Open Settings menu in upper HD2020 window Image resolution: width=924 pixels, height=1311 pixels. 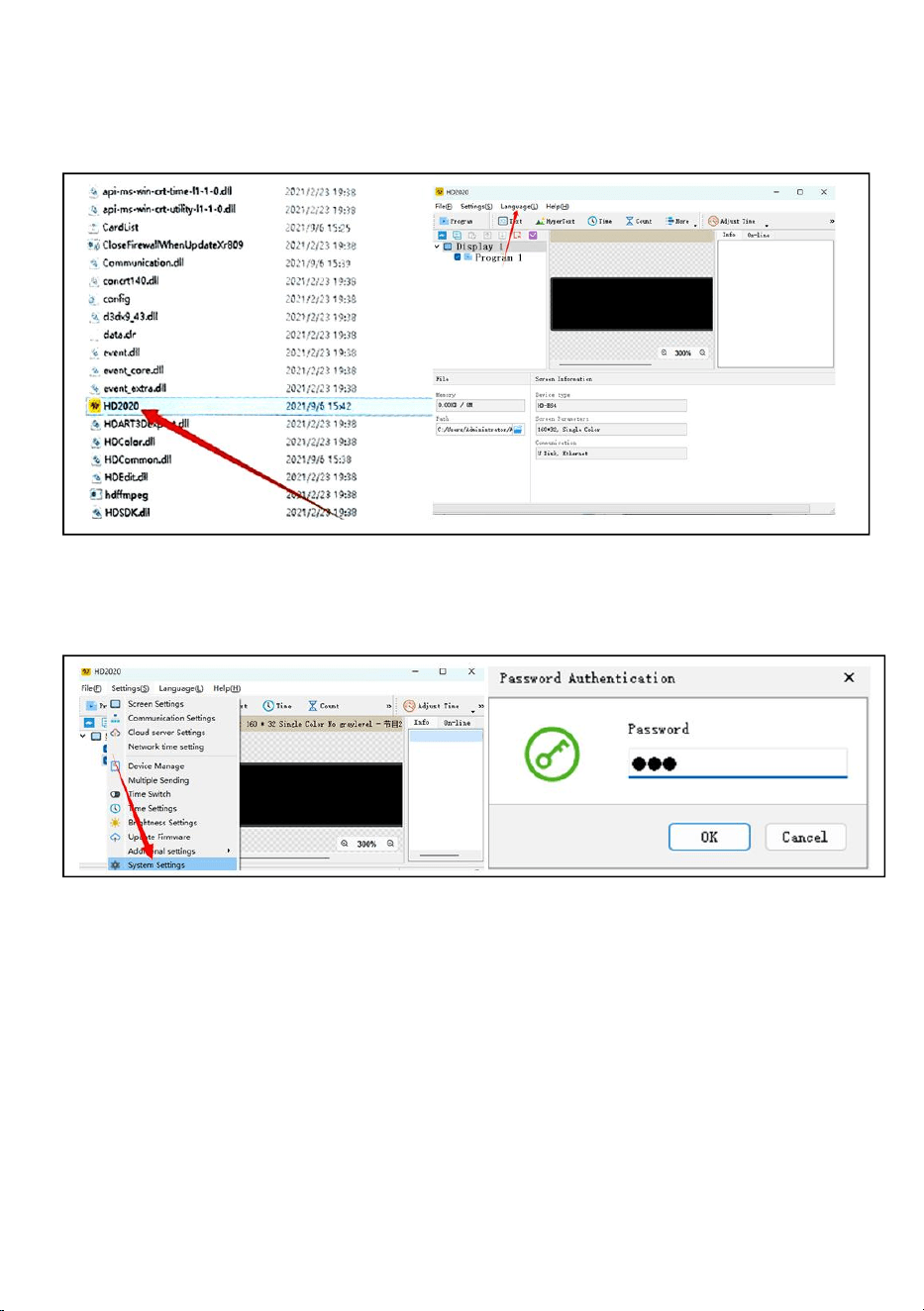[x=476, y=207]
